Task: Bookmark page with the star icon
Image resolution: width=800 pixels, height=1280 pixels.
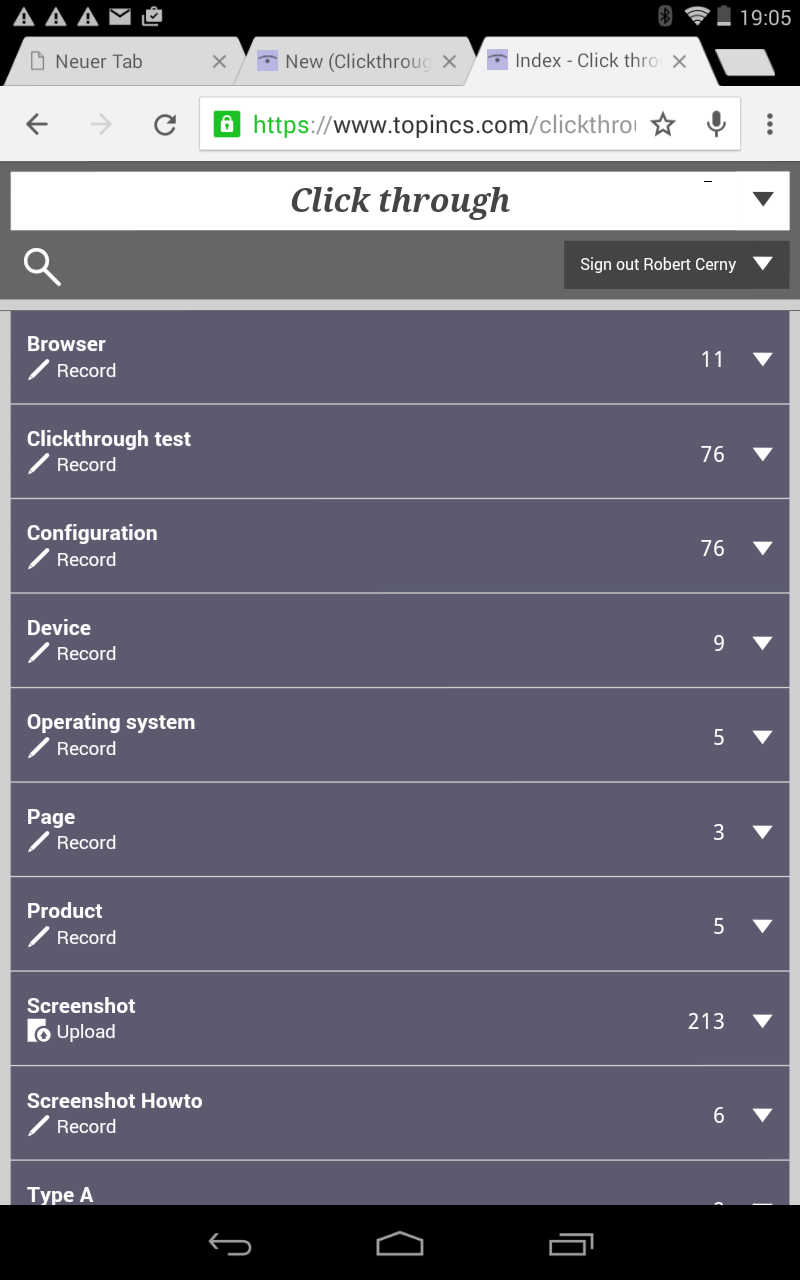Action: (x=663, y=124)
